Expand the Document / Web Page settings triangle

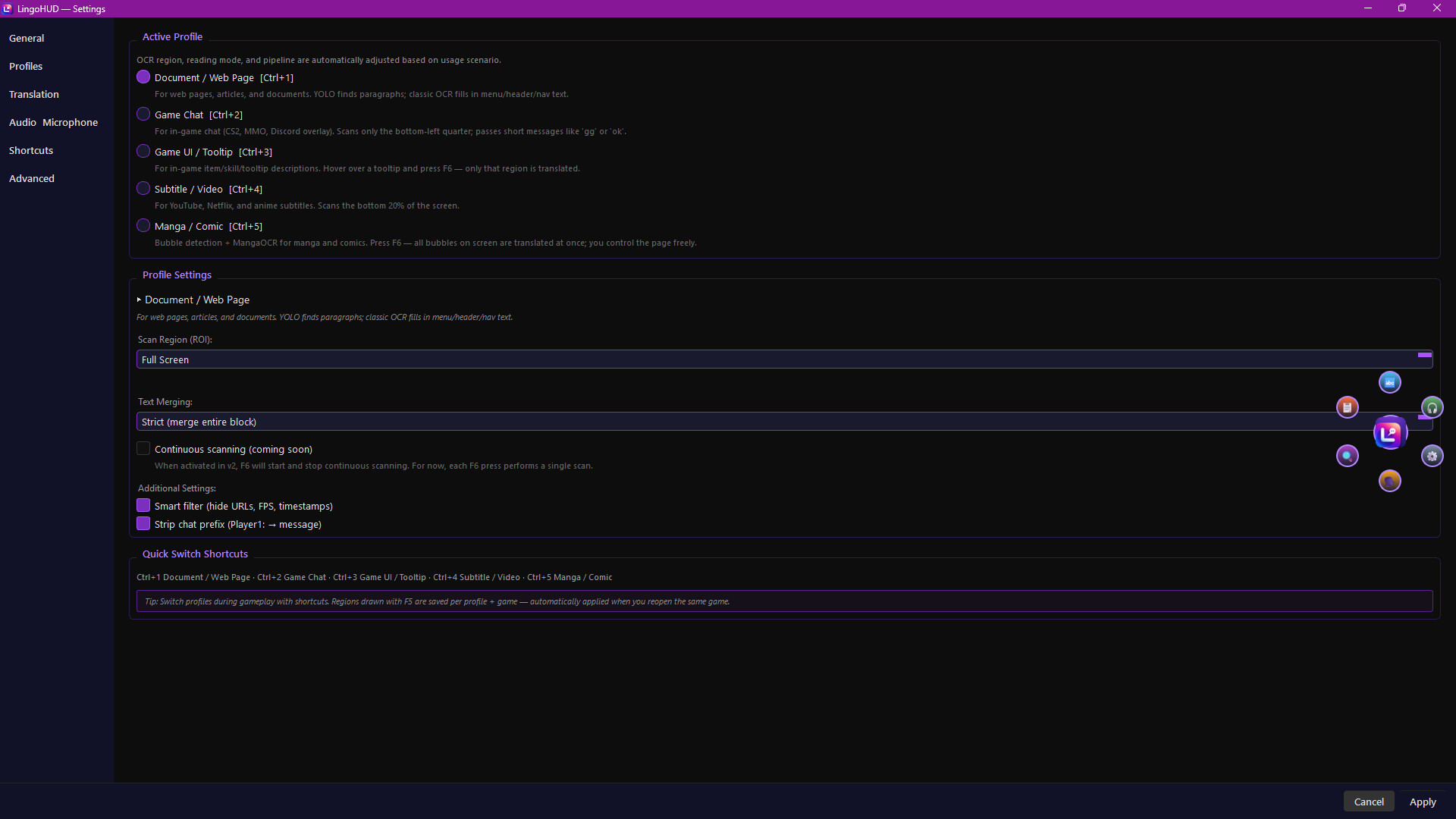coord(139,300)
